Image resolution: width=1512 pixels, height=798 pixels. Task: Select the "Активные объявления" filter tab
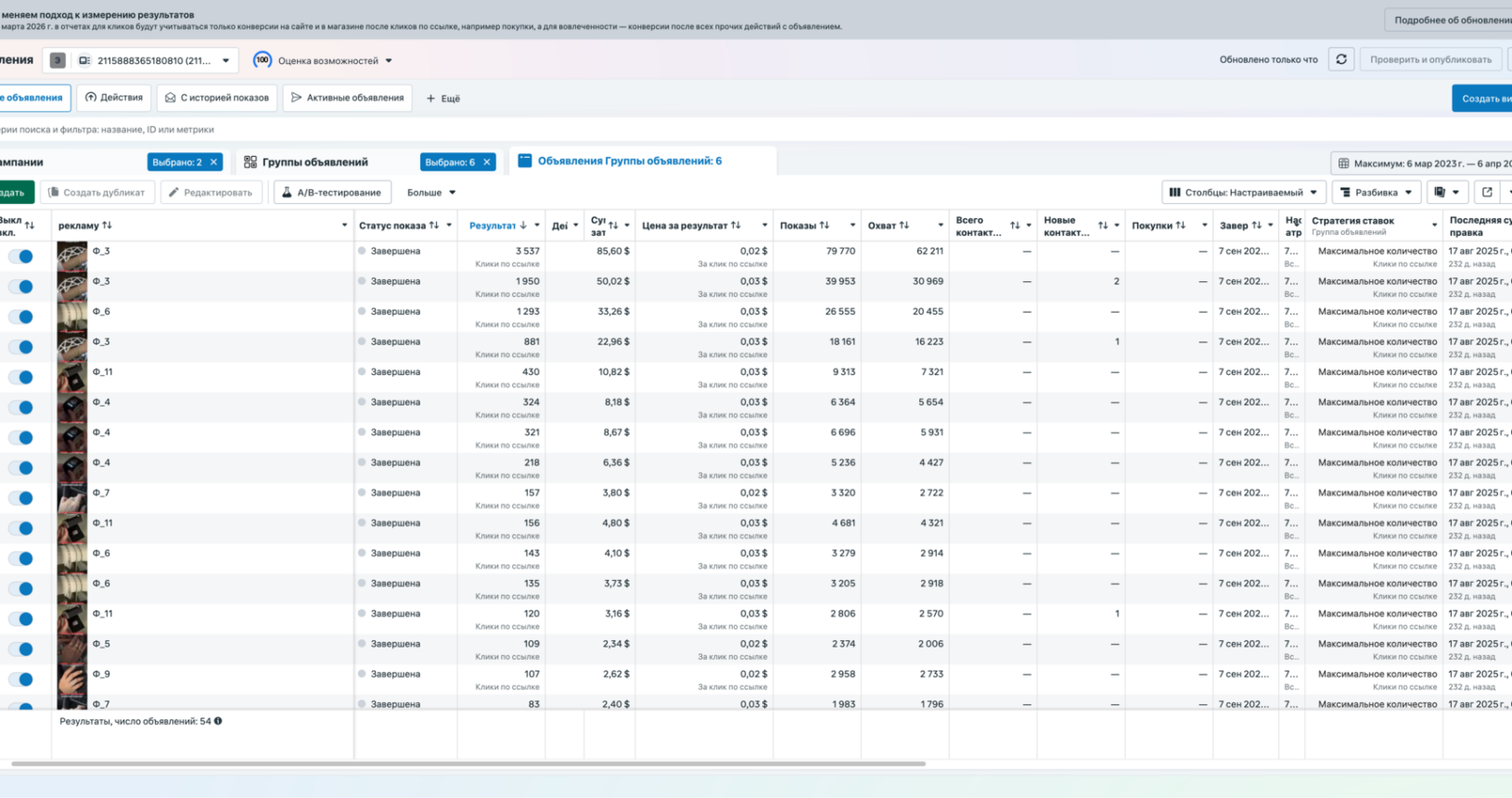coord(347,97)
